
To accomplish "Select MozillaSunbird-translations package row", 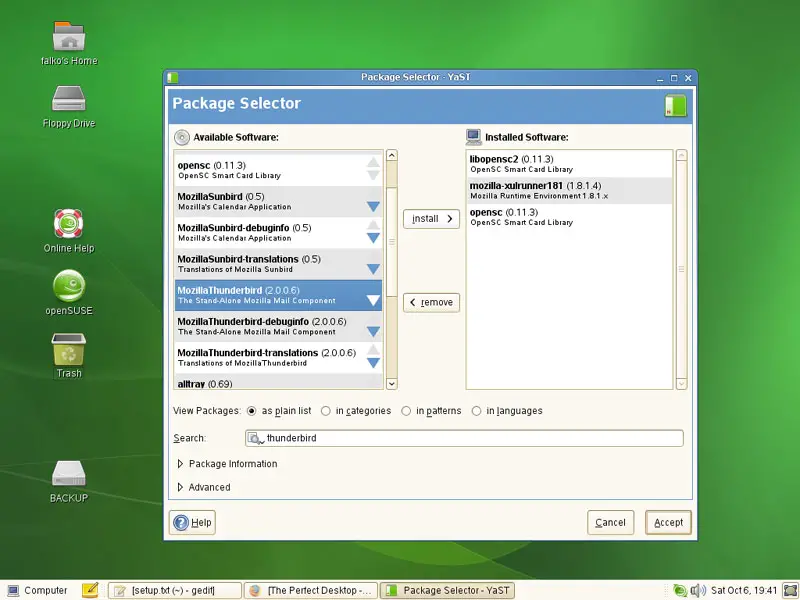I will coord(279,264).
